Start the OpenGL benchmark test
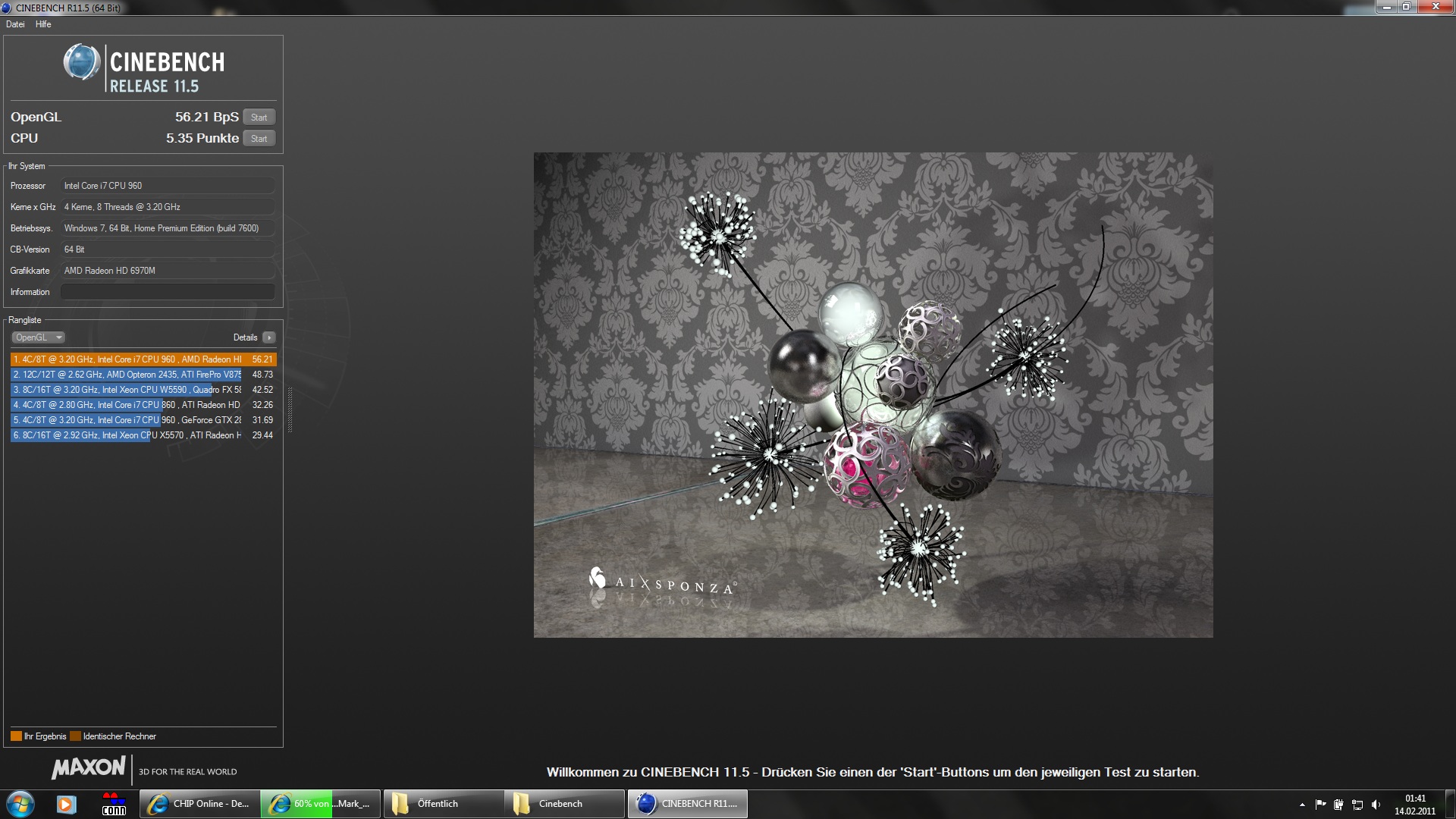 click(x=259, y=118)
